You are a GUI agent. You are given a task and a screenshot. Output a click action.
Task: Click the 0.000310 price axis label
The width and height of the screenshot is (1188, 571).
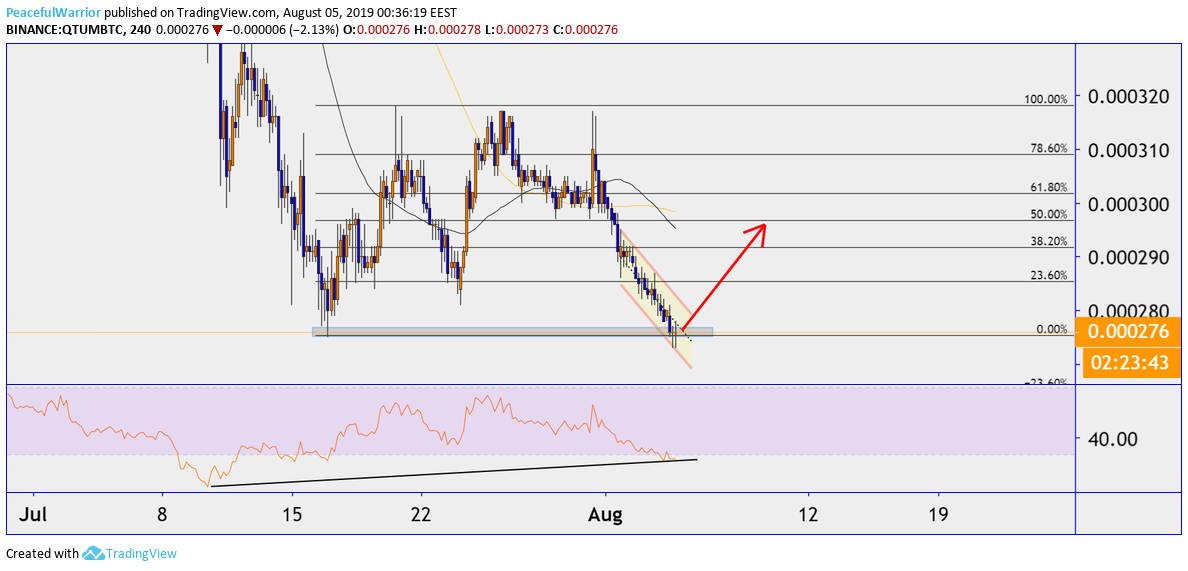(1129, 150)
